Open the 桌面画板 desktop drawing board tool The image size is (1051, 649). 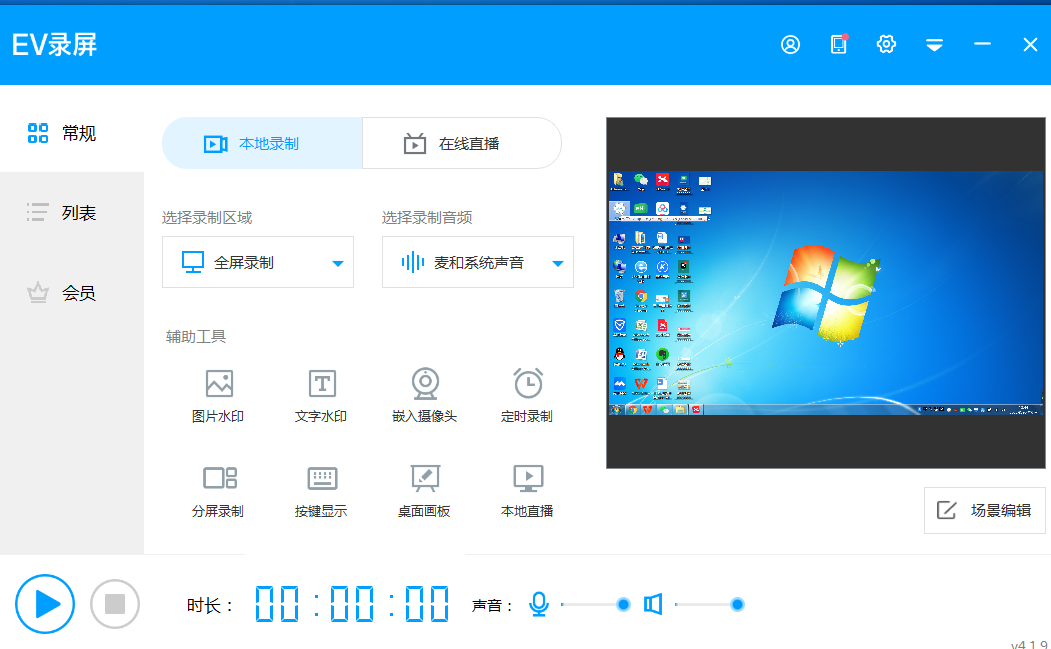[424, 491]
